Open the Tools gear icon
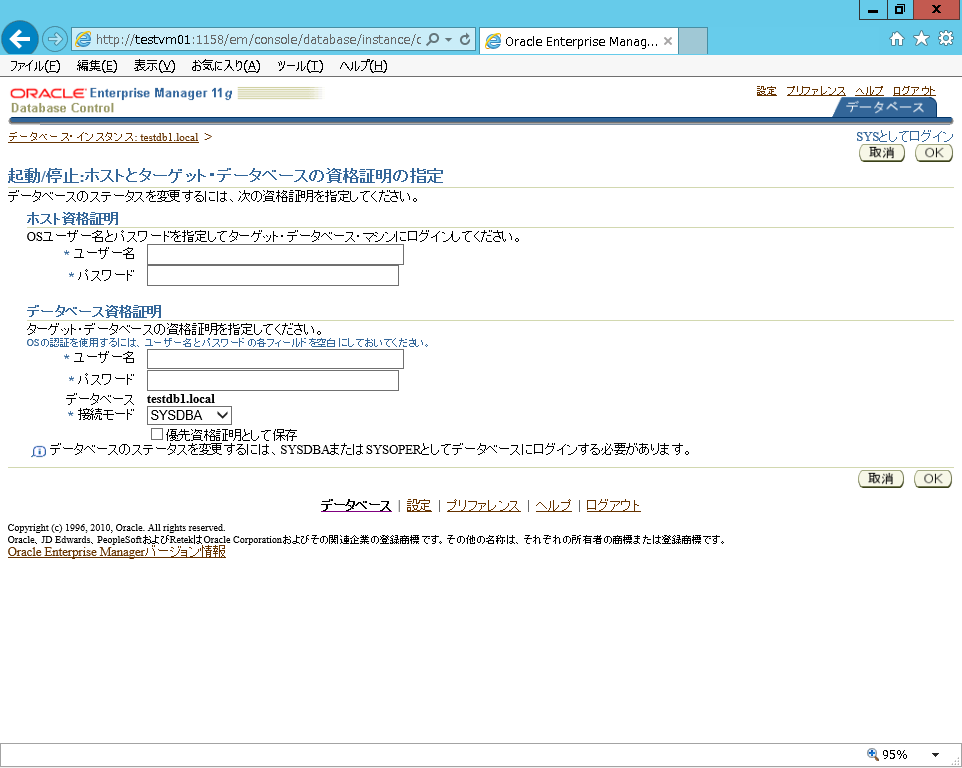 [946, 39]
